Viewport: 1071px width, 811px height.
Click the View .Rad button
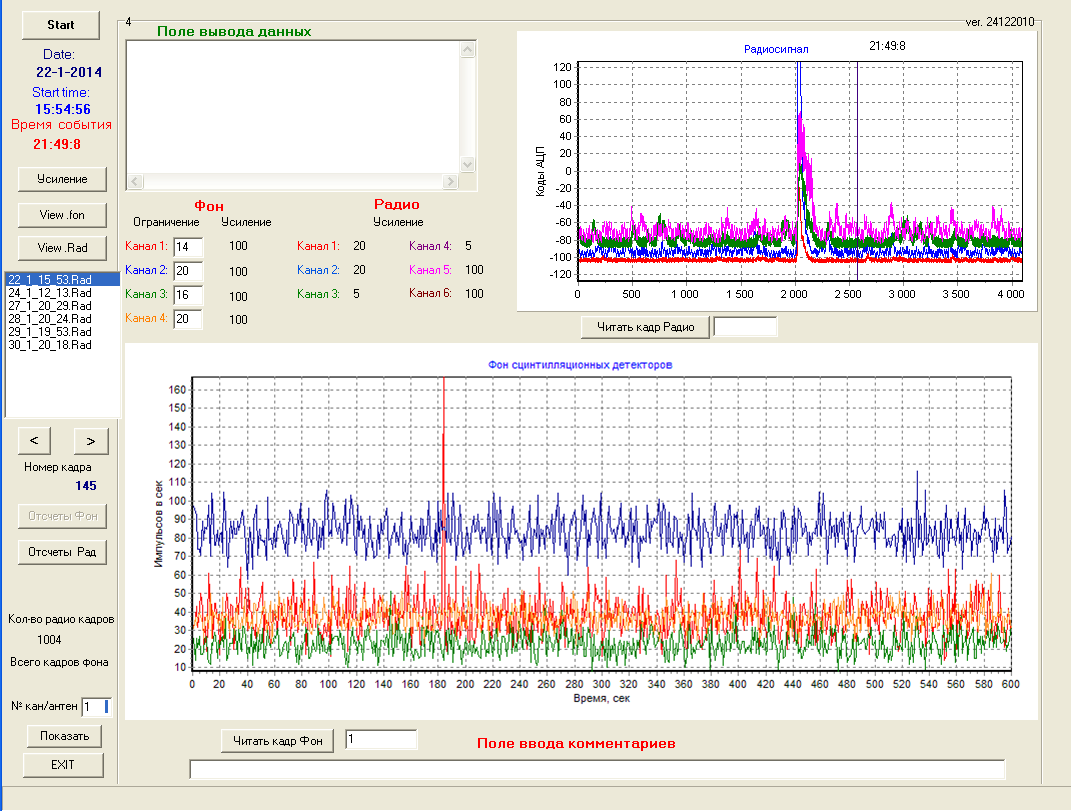tap(62, 248)
